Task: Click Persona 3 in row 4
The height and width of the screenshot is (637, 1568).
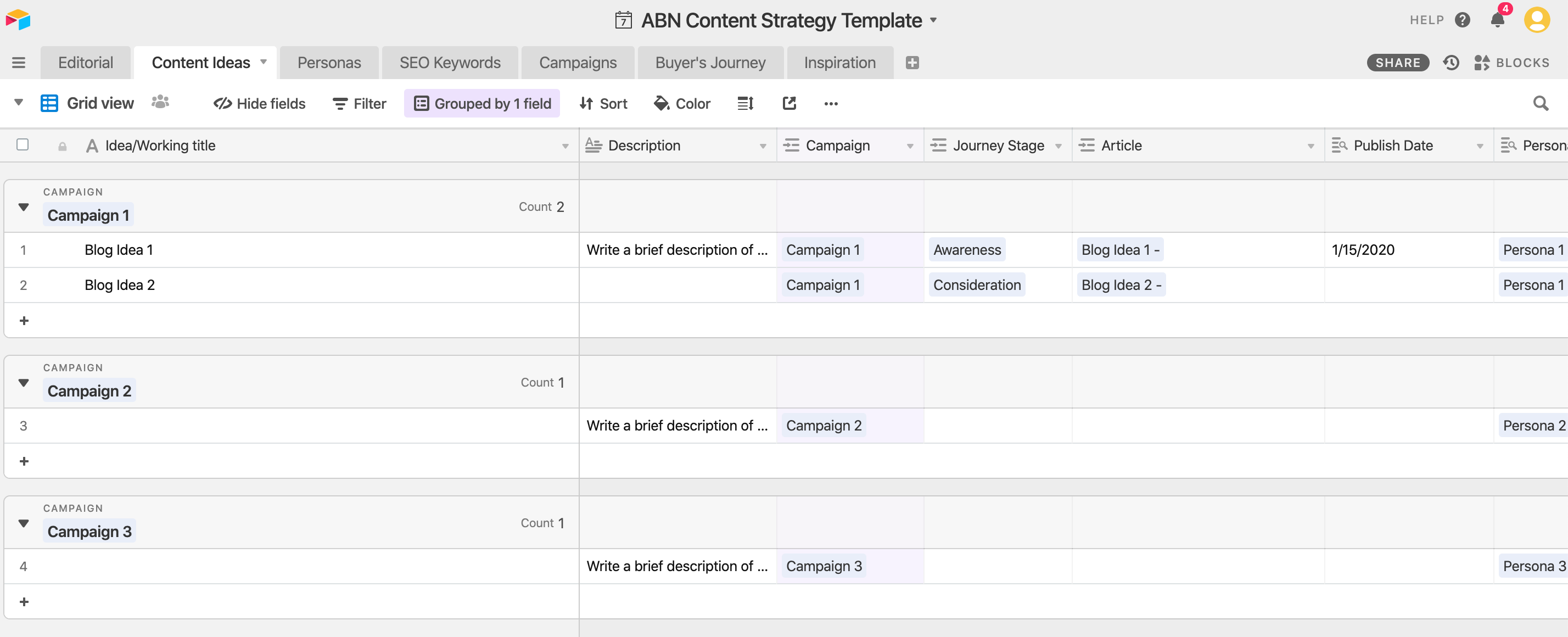Action: (x=1533, y=566)
